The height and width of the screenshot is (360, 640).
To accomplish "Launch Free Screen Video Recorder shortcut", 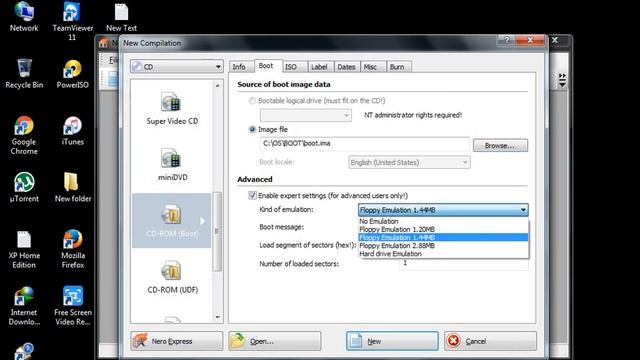I will [72, 306].
